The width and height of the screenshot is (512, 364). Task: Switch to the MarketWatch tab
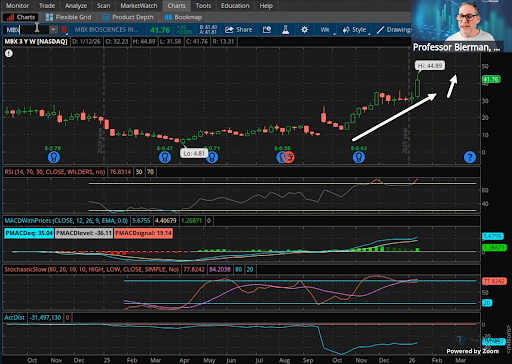coord(138,6)
